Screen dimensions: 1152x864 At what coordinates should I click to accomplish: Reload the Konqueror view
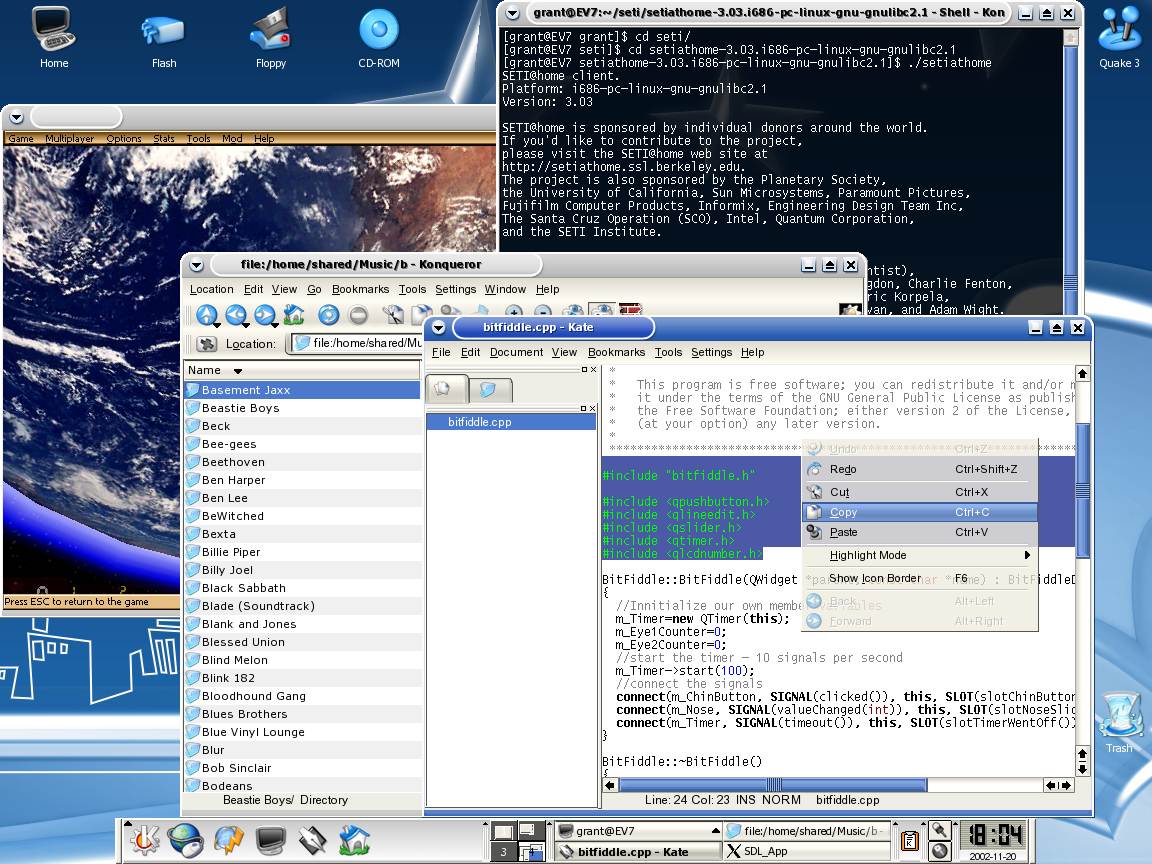click(x=328, y=314)
